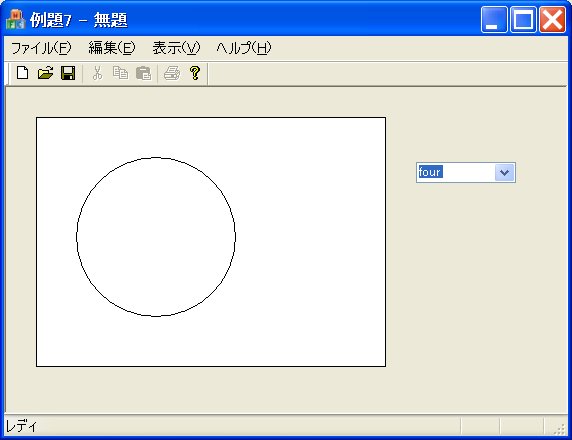The height and width of the screenshot is (440, 572).
Task: Open the ファイル(F) menu
Action: click(x=41, y=48)
